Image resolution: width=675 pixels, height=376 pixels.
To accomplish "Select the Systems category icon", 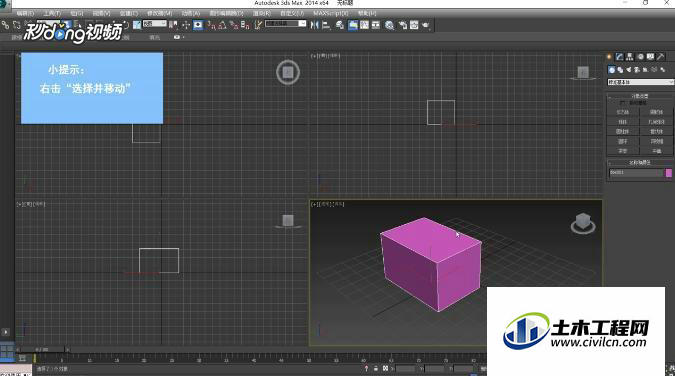I will 663,69.
